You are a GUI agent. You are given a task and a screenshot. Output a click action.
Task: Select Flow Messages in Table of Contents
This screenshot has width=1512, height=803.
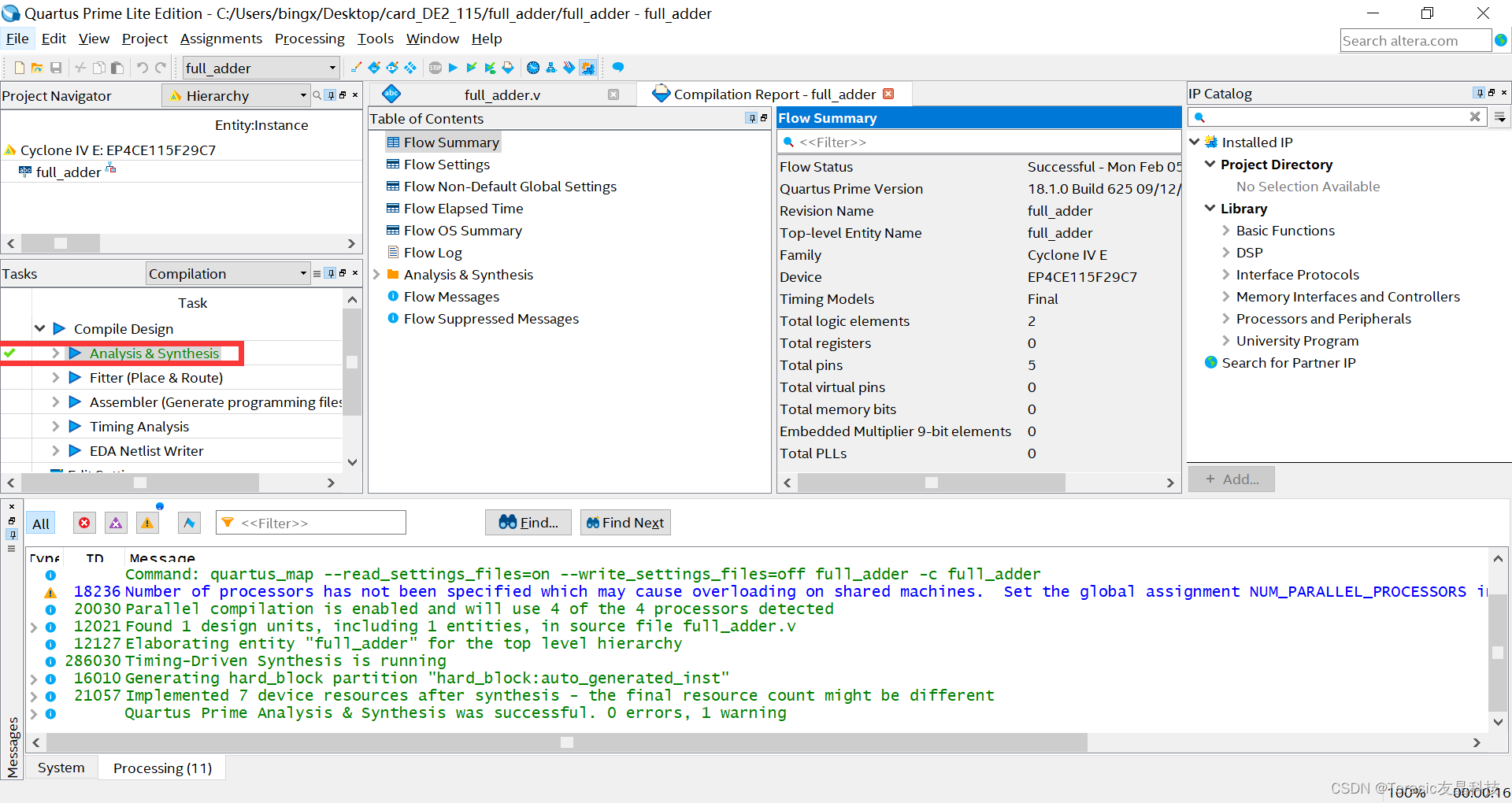pos(451,297)
